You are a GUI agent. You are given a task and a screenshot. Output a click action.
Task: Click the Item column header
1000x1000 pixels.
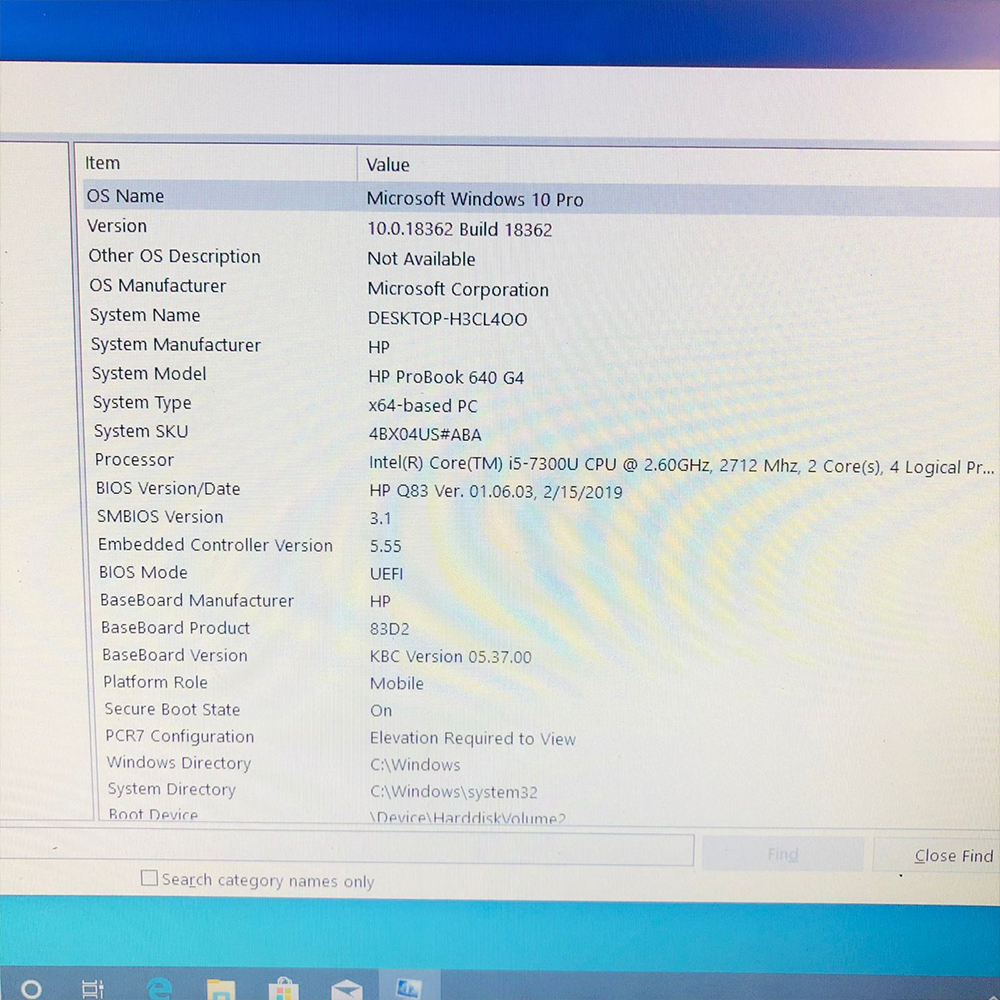click(x=103, y=162)
